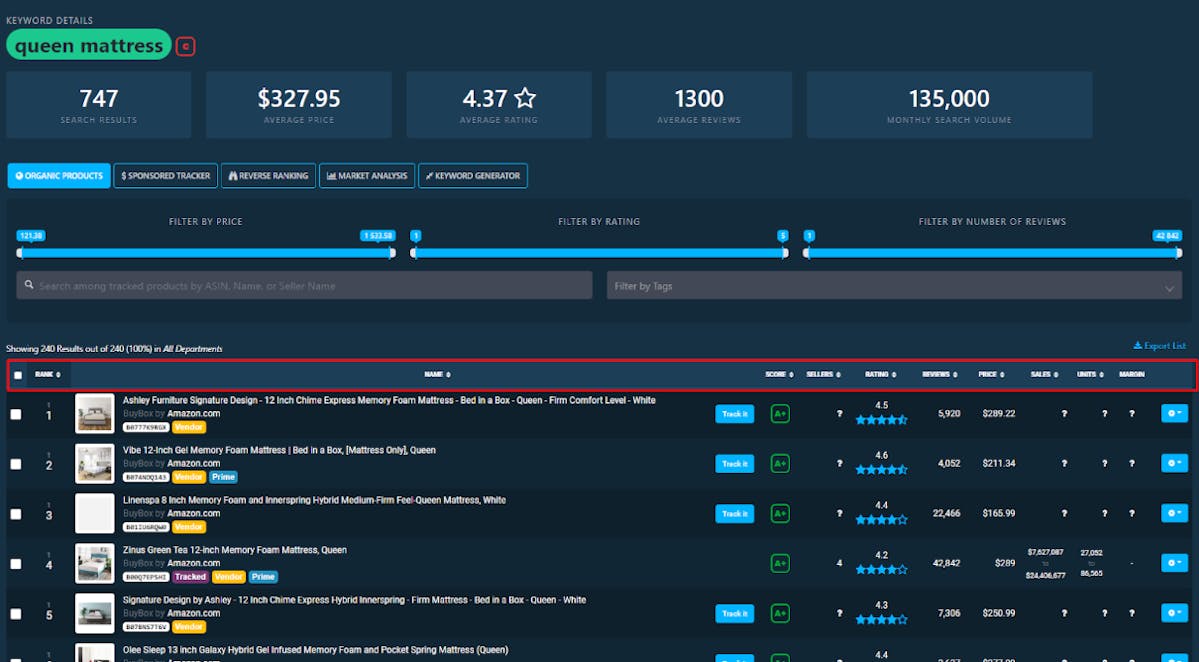Click the reviews filter maximum handle
This screenshot has height=662, width=1199.
1178,253
